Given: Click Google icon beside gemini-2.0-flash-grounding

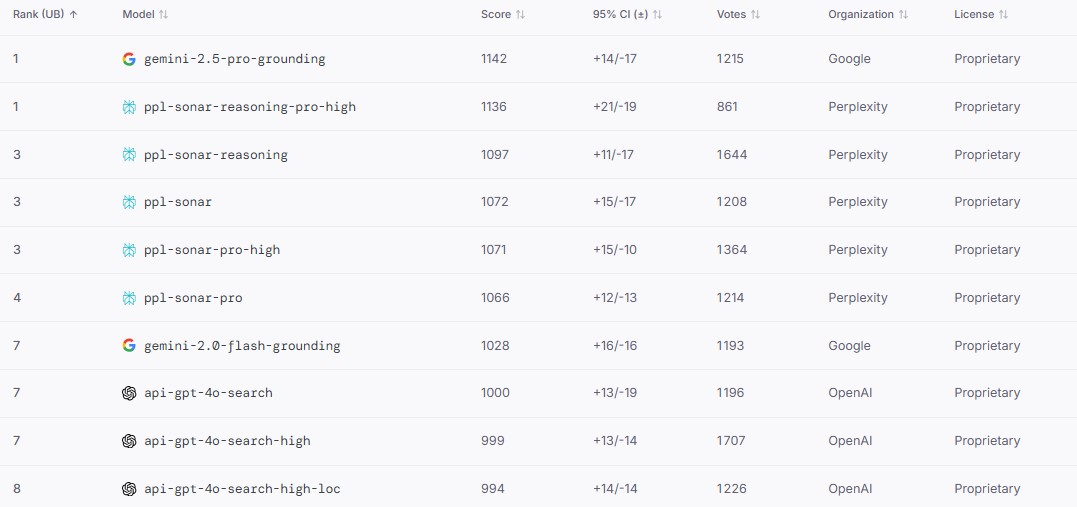Looking at the screenshot, I should coord(129,346).
